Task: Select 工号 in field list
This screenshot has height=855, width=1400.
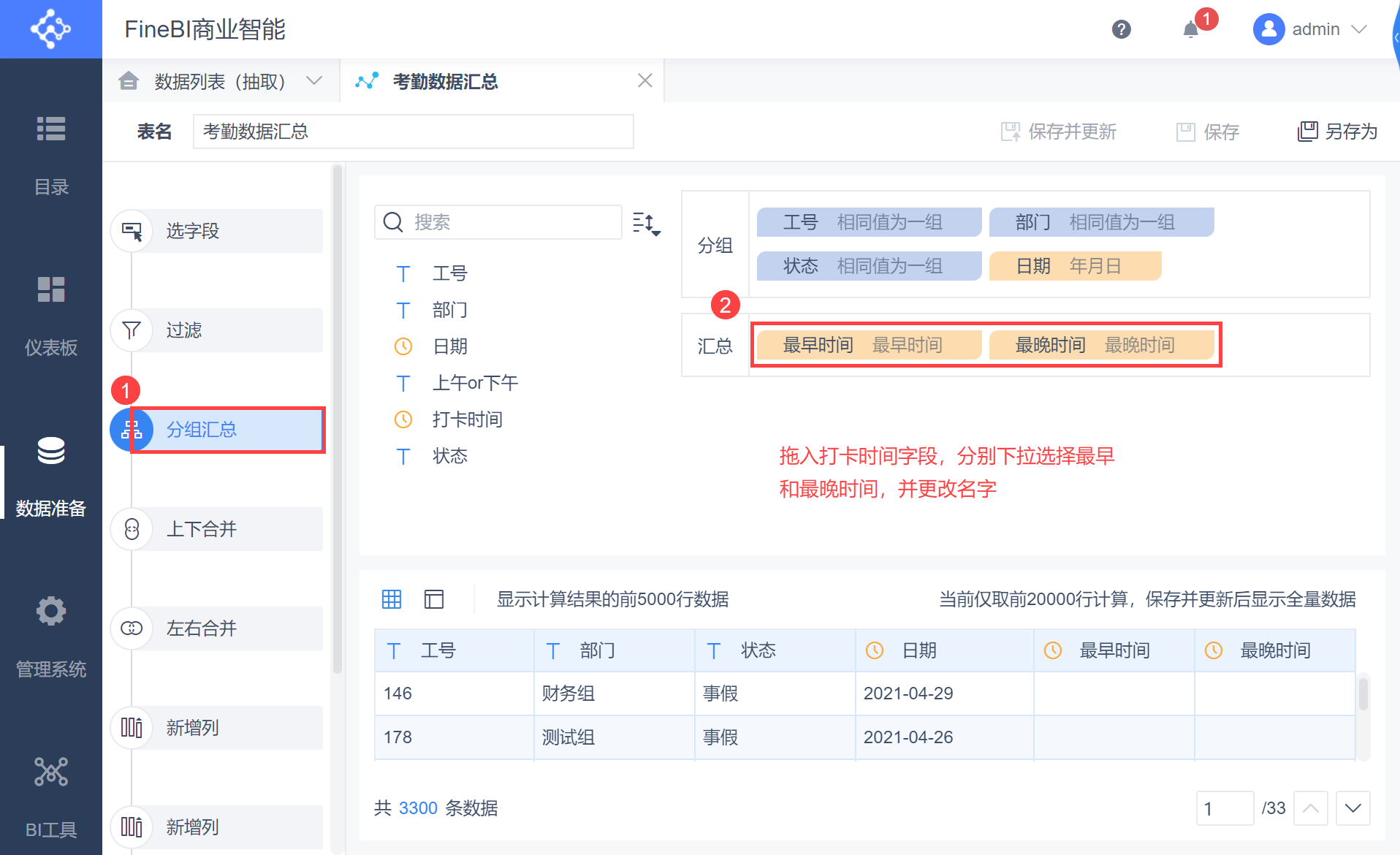Action: [450, 273]
